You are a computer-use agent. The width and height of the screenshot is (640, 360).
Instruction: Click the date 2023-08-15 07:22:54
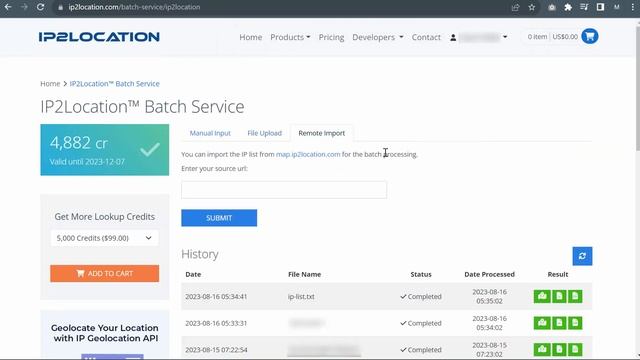216,350
